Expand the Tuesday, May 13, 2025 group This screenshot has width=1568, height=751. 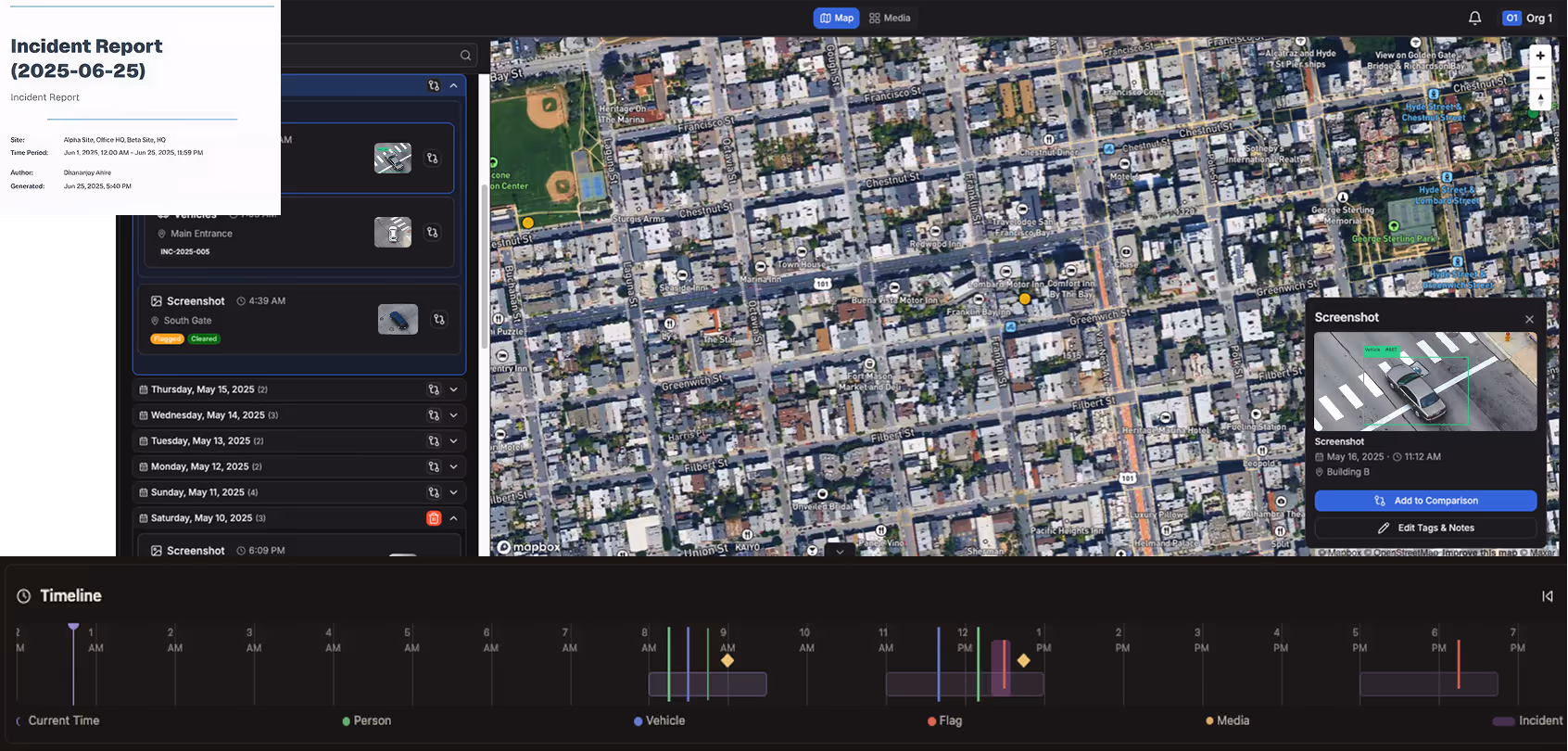[453, 440]
